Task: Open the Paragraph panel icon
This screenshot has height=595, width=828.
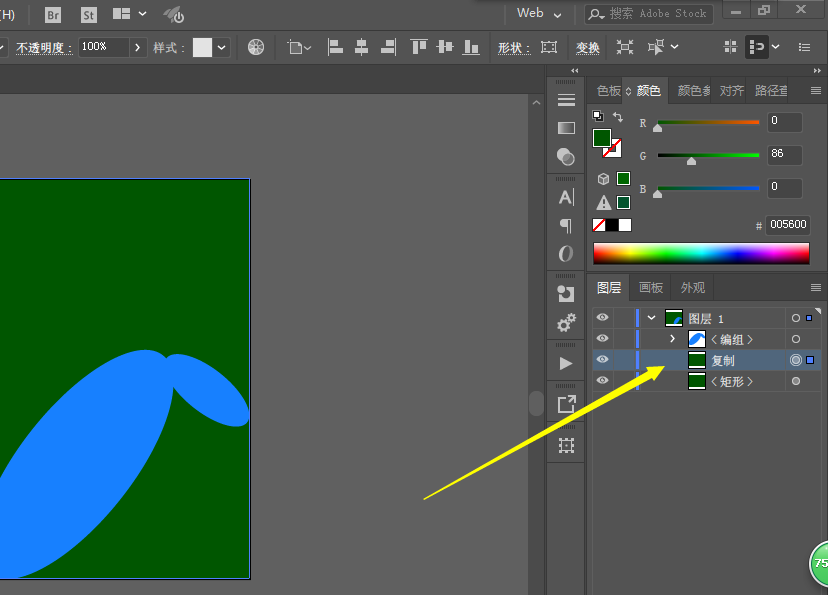Action: click(x=566, y=225)
